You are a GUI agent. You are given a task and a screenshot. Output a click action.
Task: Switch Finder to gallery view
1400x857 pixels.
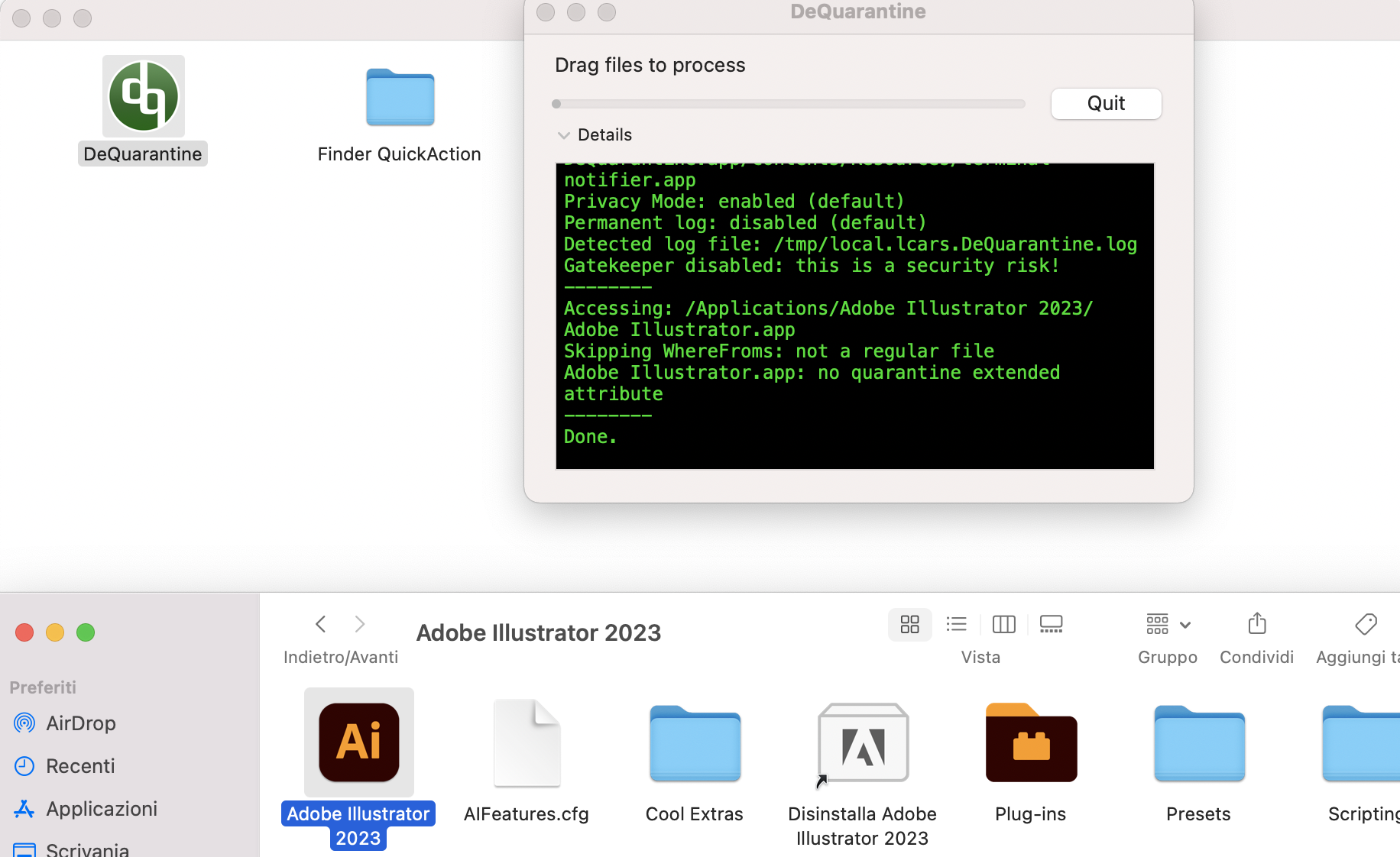pyautogui.click(x=1051, y=625)
